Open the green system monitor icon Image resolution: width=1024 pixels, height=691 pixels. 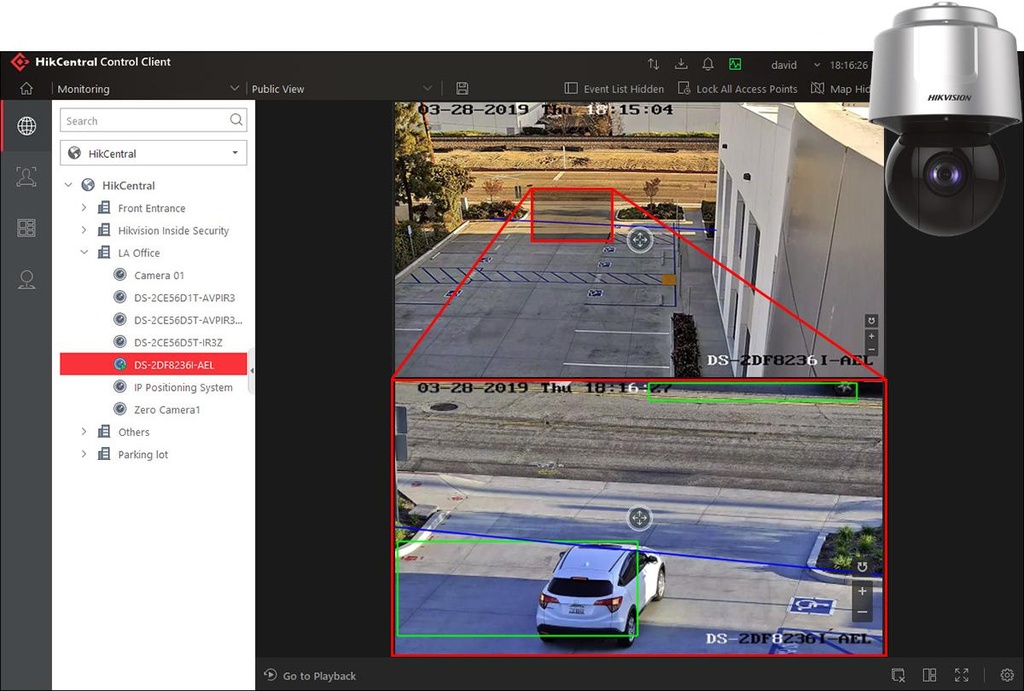(735, 64)
